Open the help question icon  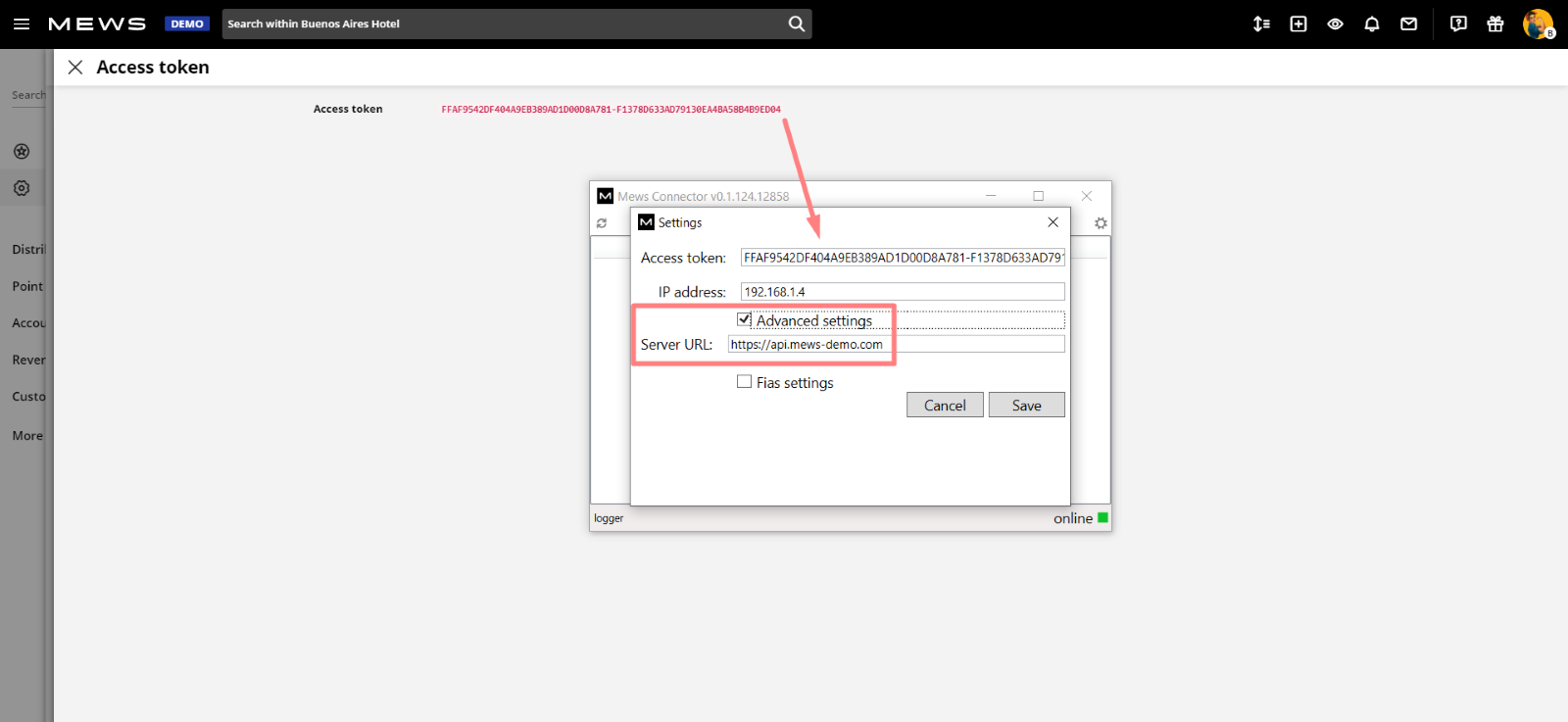pos(1458,24)
